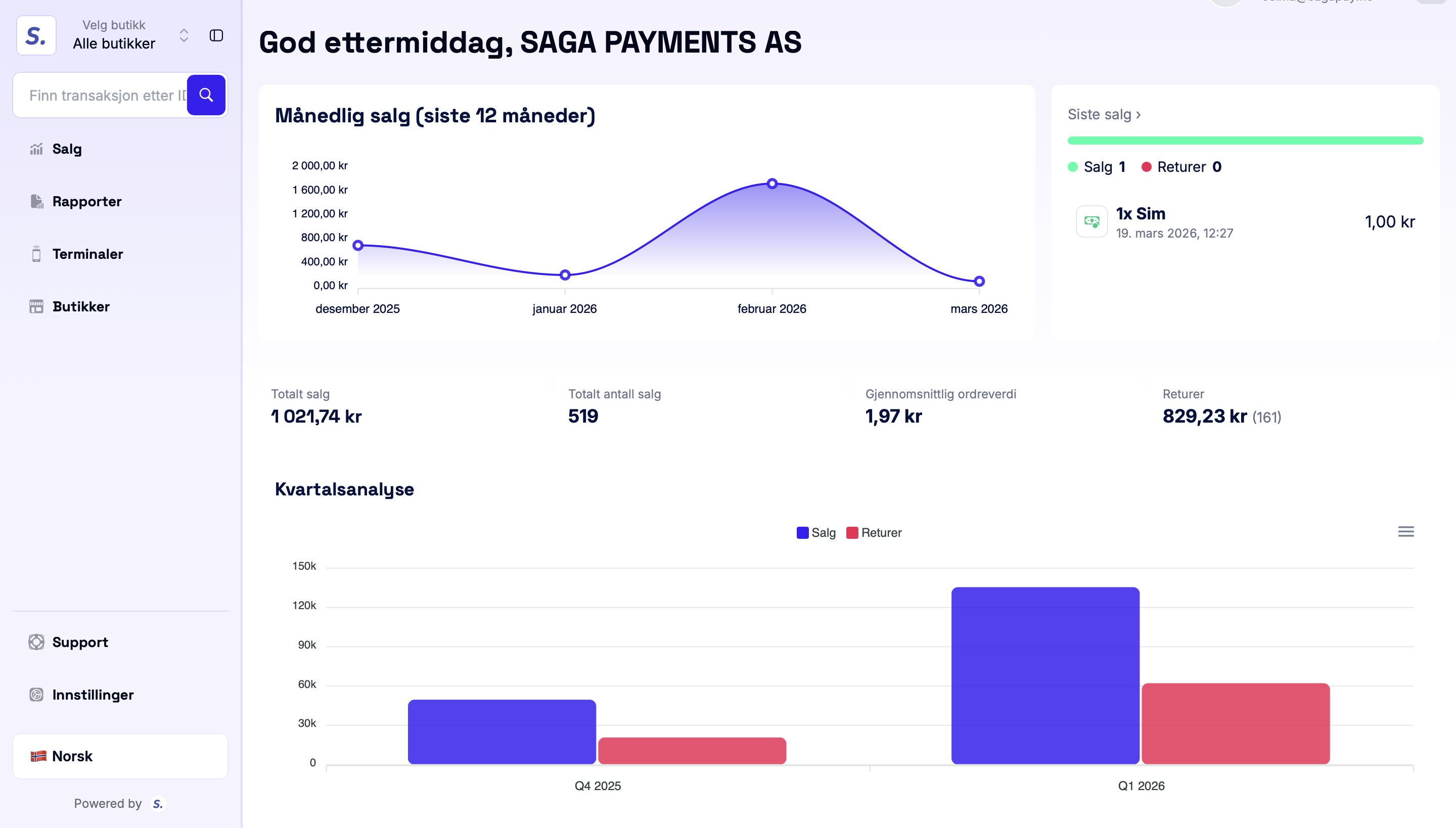Select the Butikker sidebar icon
Image resolution: width=1456 pixels, height=828 pixels.
(36, 306)
